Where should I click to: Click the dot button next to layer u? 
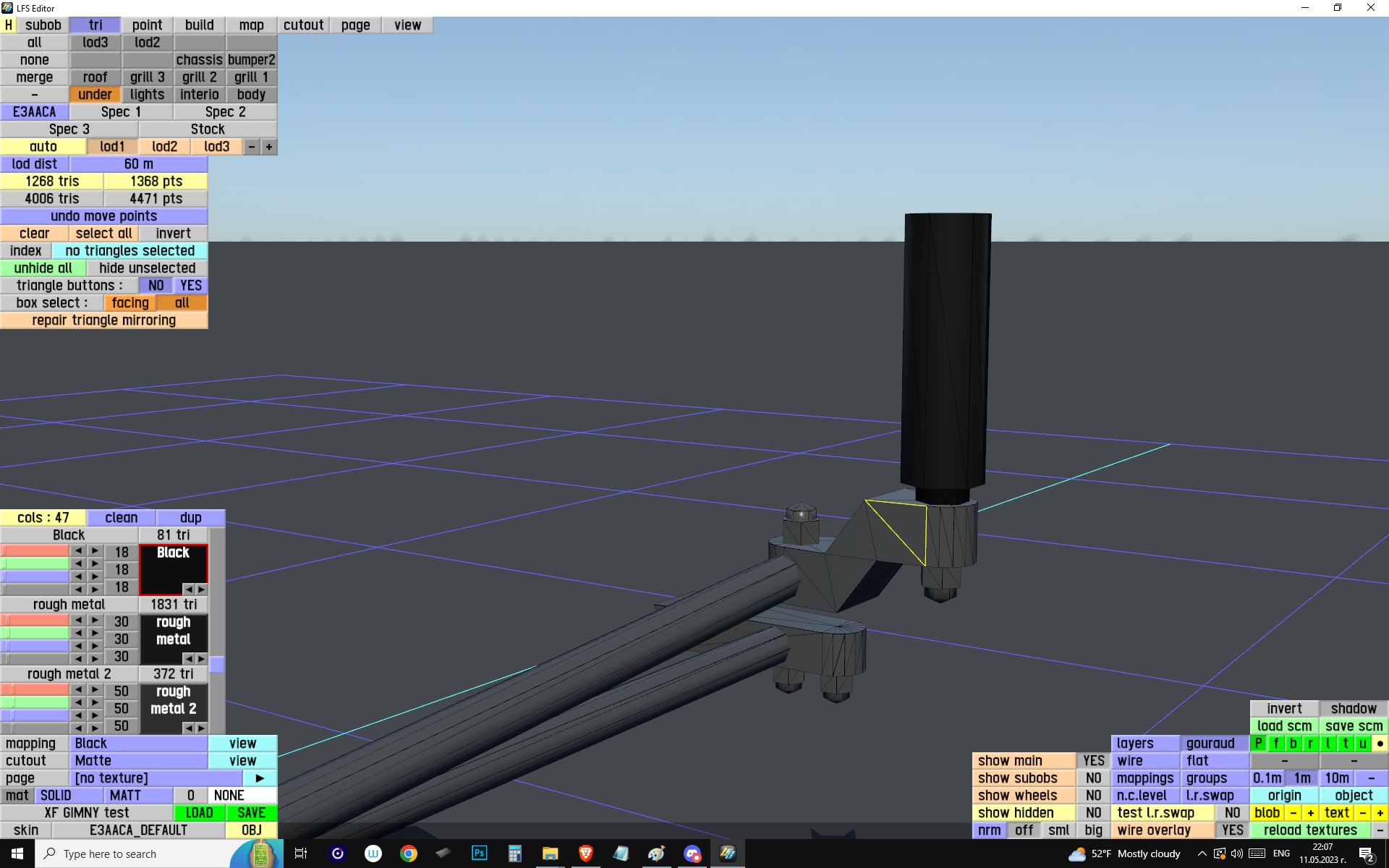[x=1380, y=744]
